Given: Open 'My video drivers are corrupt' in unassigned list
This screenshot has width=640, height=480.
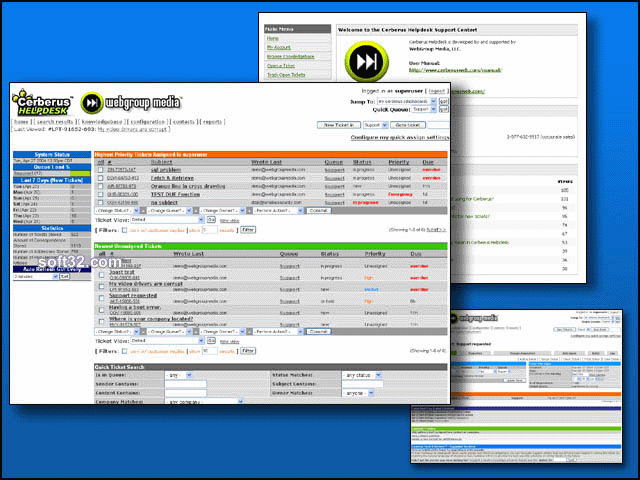Looking at the screenshot, I should [x=146, y=284].
